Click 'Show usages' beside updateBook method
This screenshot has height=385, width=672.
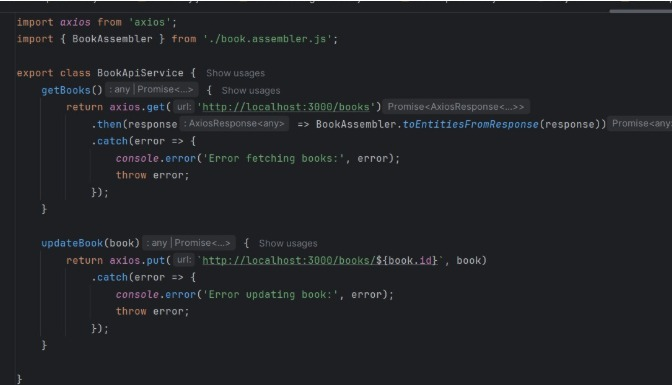[288, 244]
